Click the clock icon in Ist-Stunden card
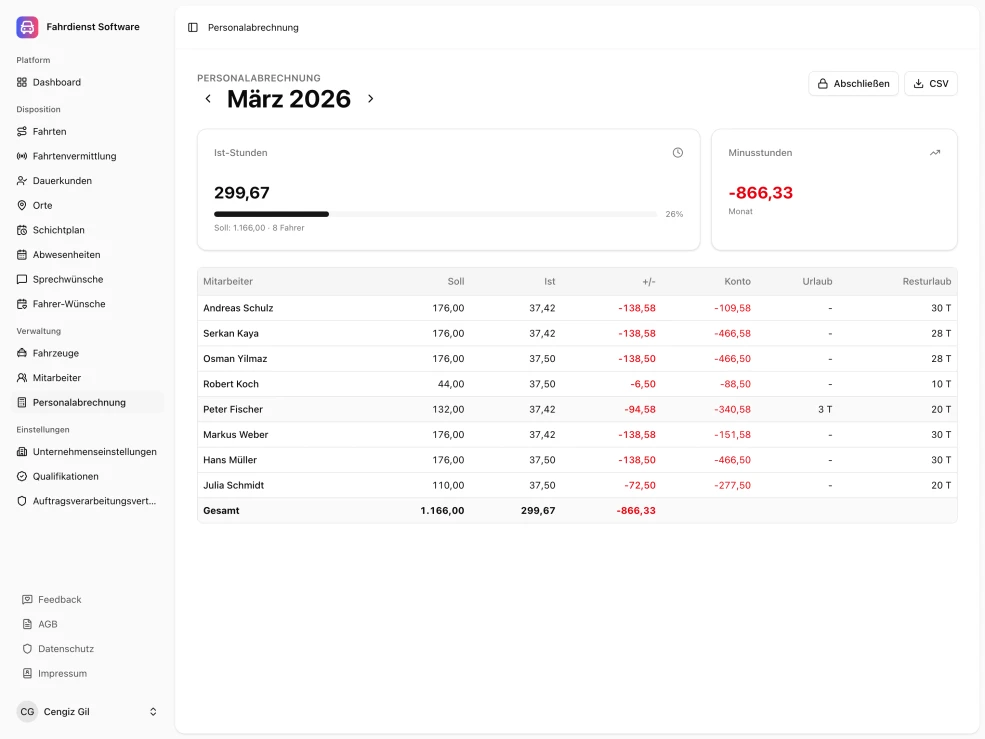 677,153
